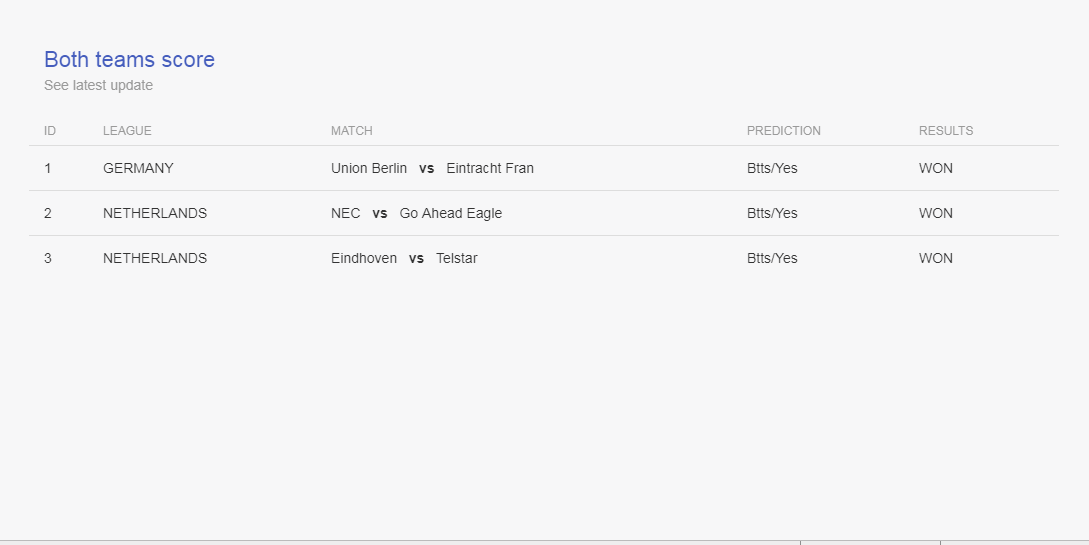Click NEC team name

pos(345,213)
